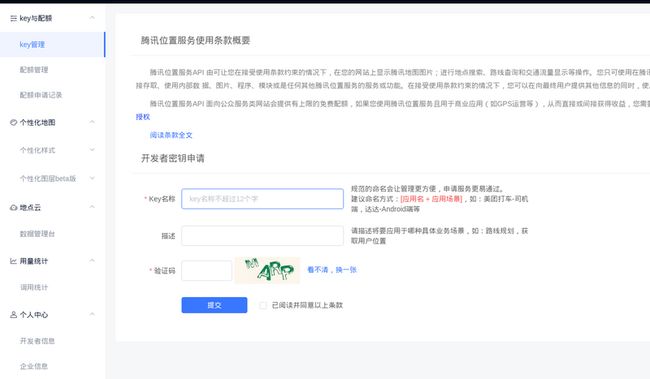Click the 用量统计 section title
The height and width of the screenshot is (379, 650).
34,261
